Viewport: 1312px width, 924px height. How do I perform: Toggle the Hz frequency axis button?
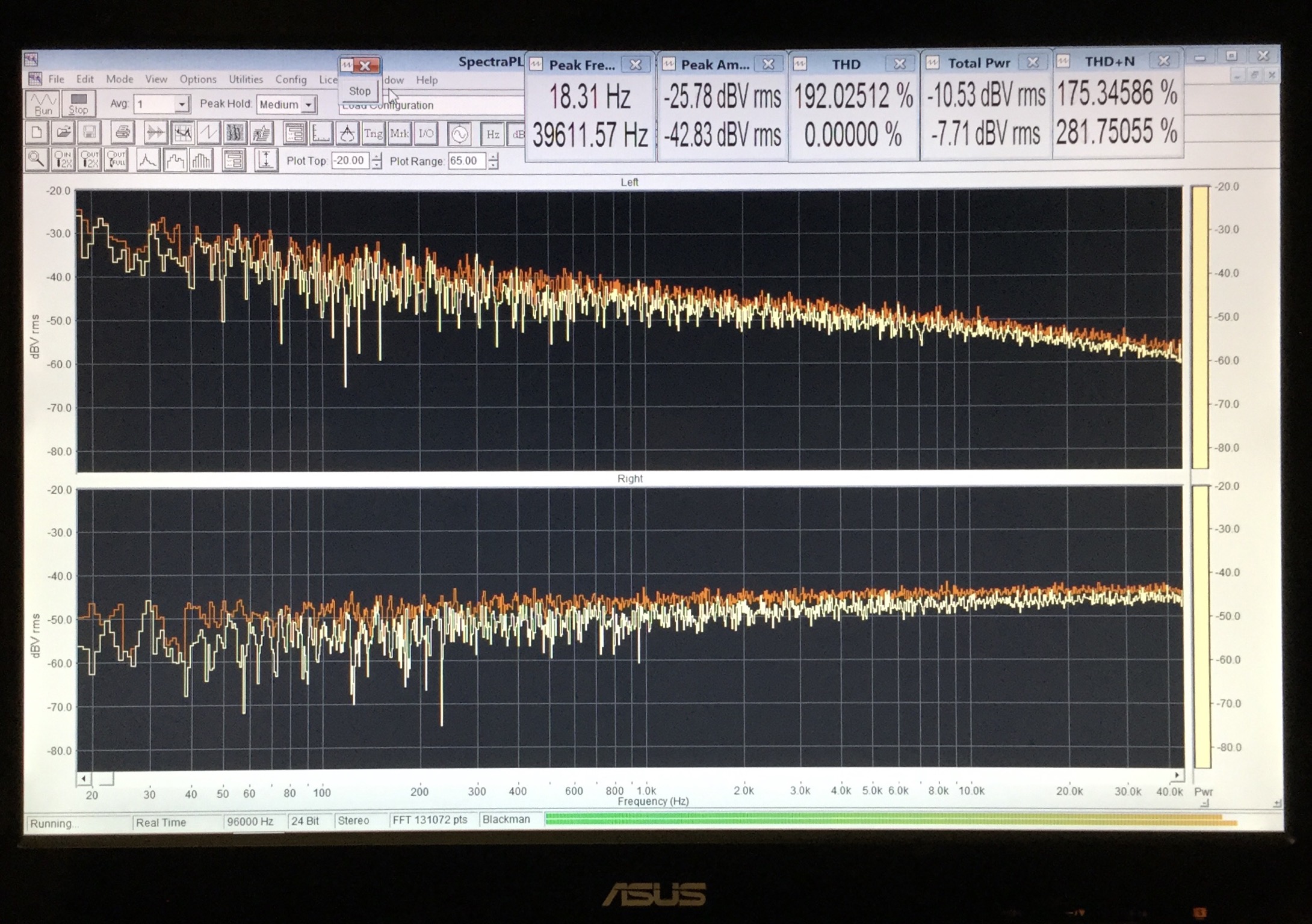pyautogui.click(x=492, y=134)
